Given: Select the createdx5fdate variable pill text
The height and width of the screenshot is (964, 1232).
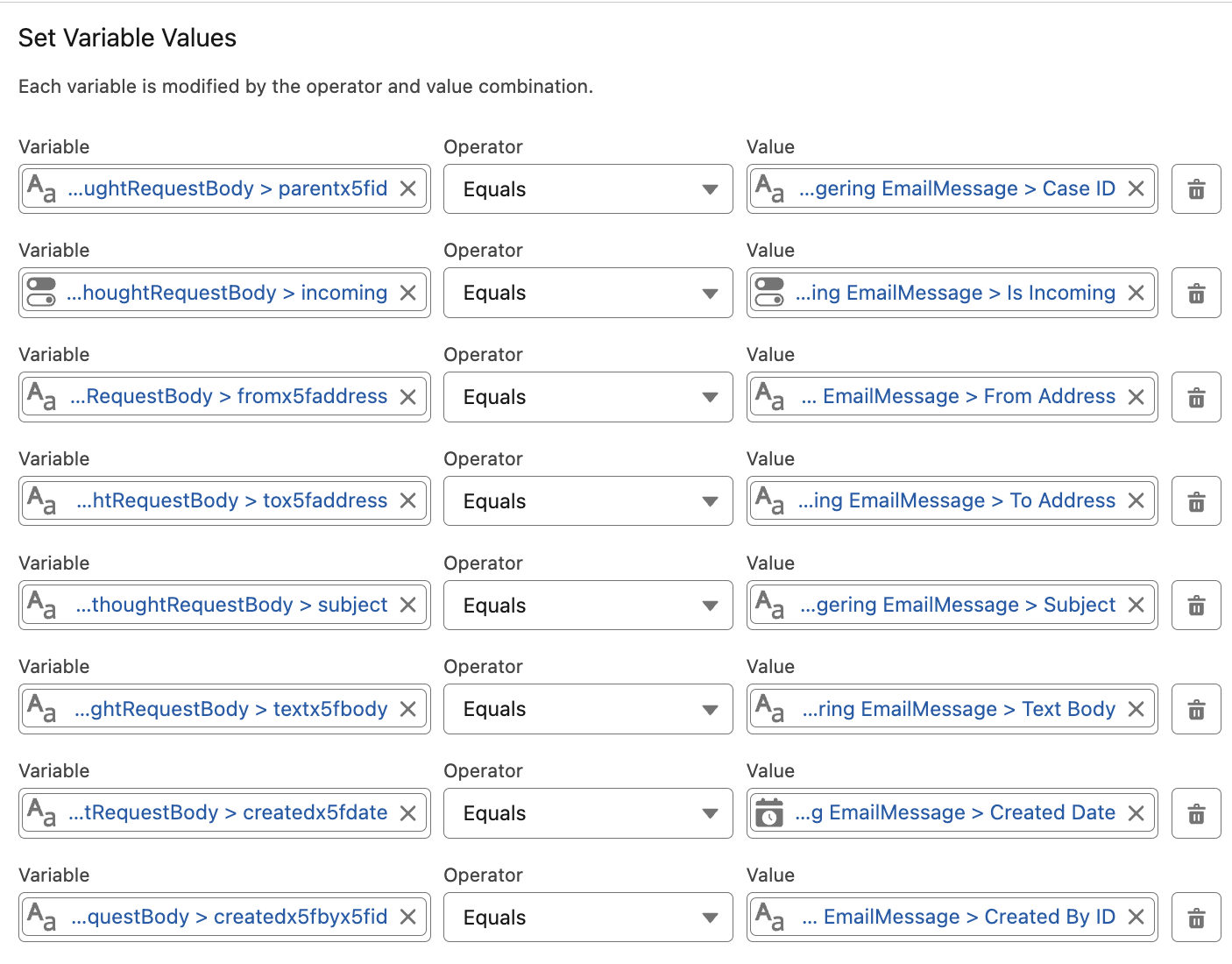Looking at the screenshot, I should [228, 813].
